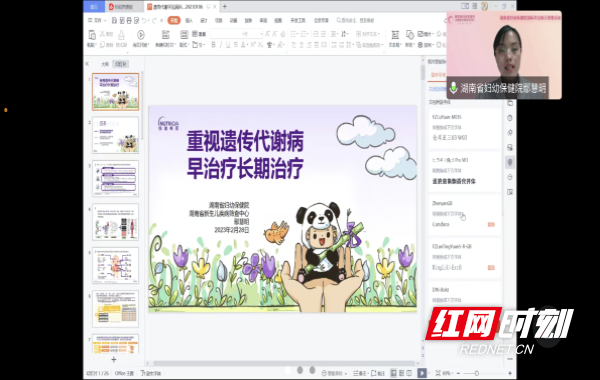Image resolution: width=600 pixels, height=380 pixels.
Task: Click the Reset slide icon
Action: 195,34
